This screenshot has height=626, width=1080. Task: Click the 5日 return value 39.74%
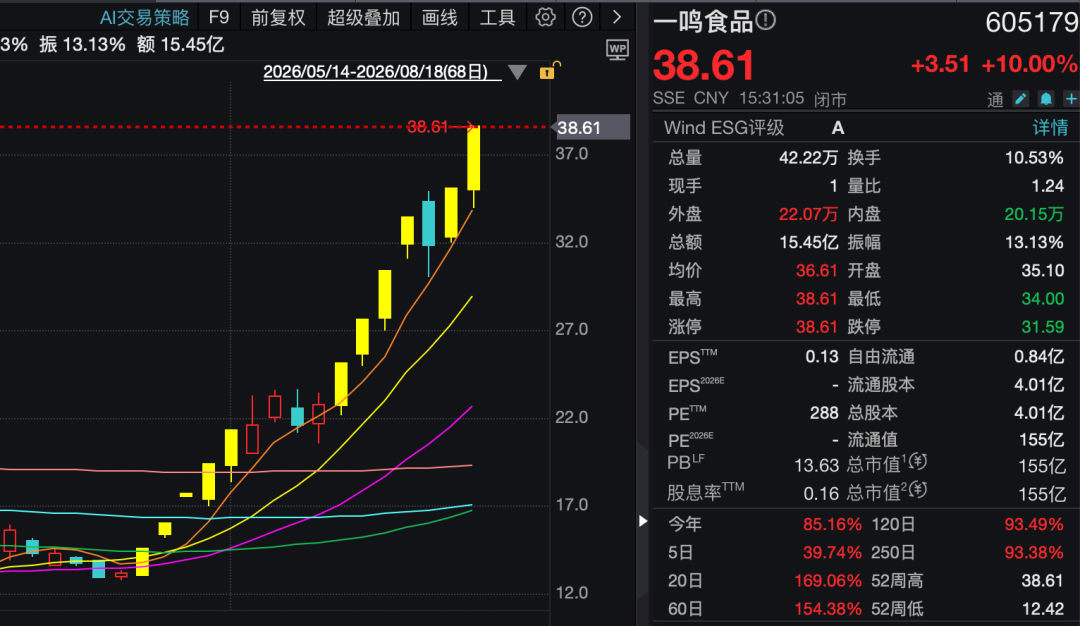click(832, 553)
